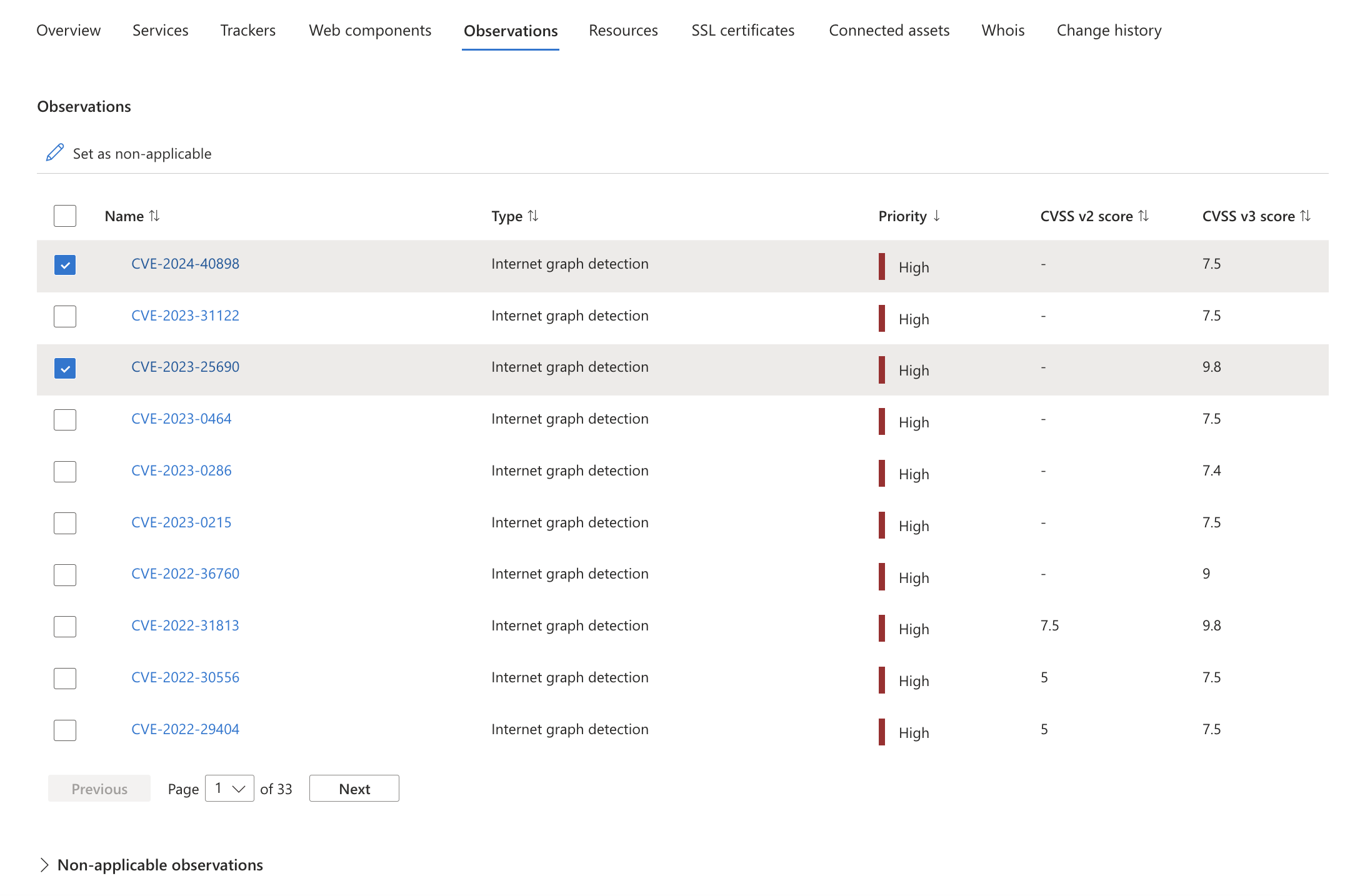The height and width of the screenshot is (896, 1355).
Task: Navigate to the Overview tab
Action: point(68,30)
